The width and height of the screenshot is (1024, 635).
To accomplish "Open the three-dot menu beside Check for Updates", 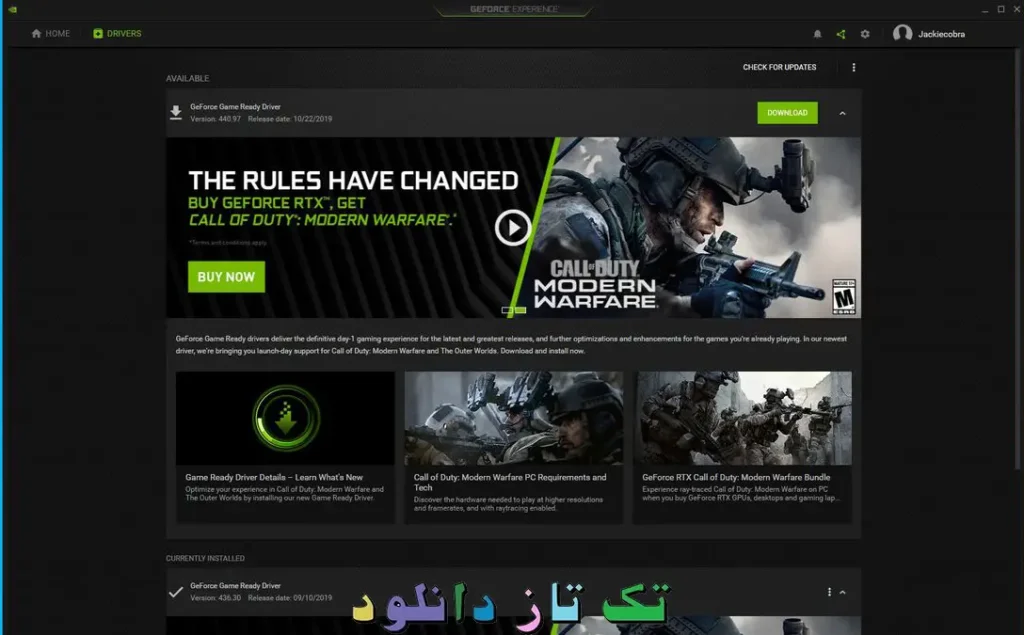I will [x=854, y=67].
